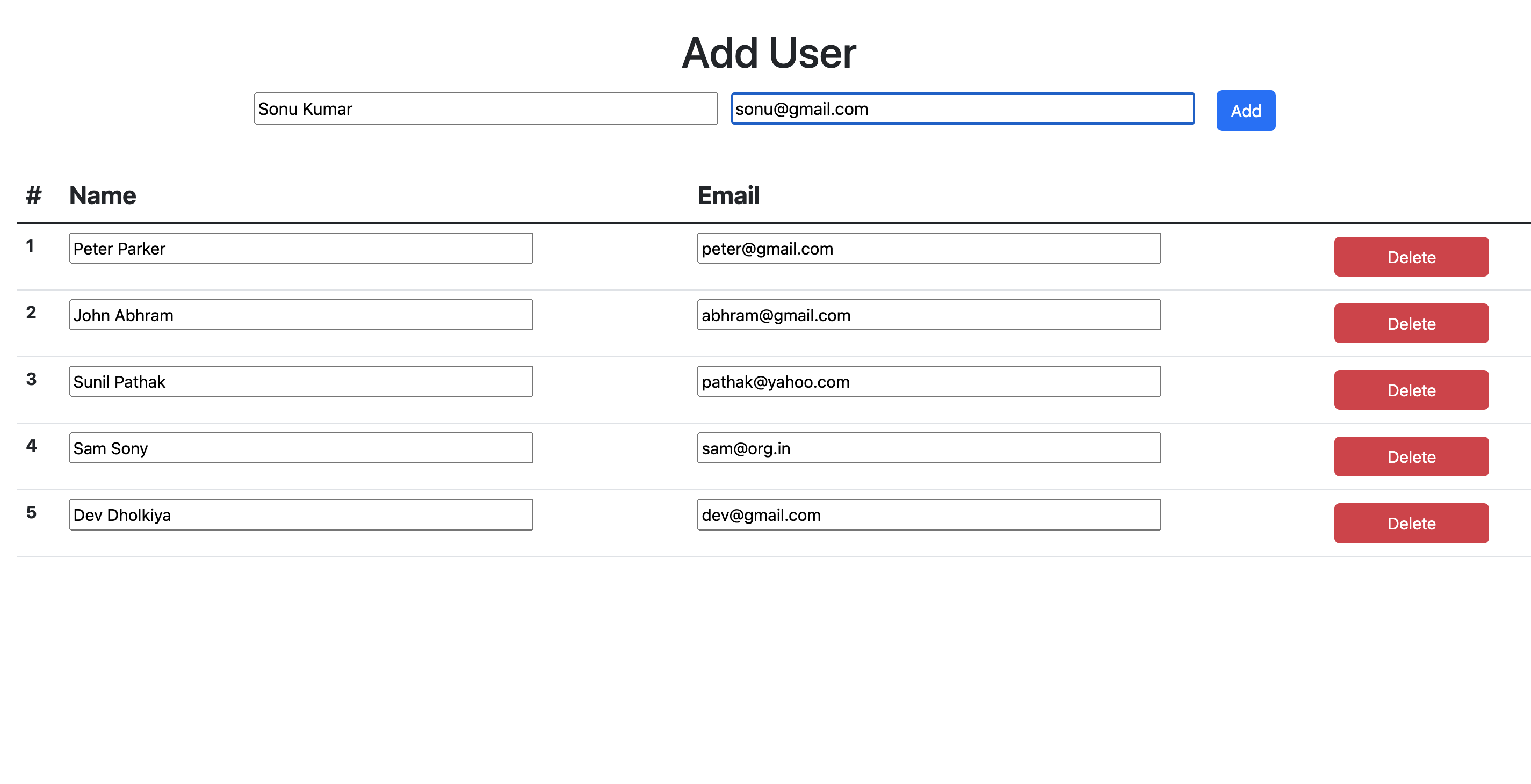The width and height of the screenshot is (1531, 784).
Task: Delete the user Sunil Pathak
Action: [1411, 390]
